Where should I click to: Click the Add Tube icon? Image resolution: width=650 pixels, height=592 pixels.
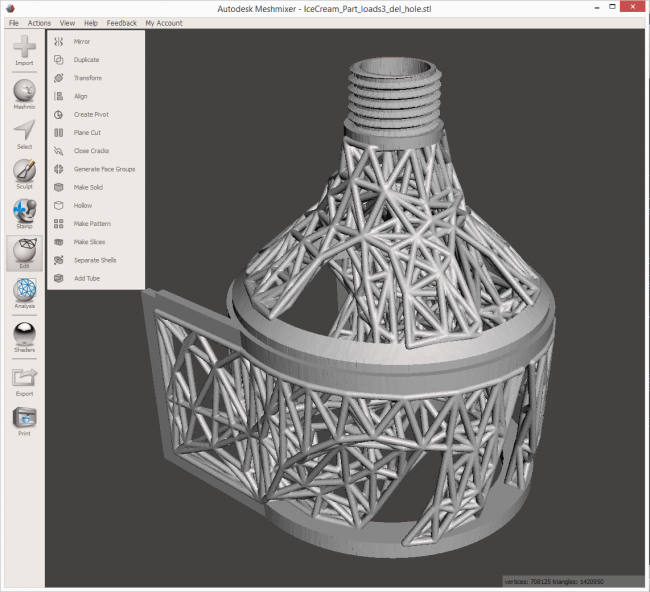(x=58, y=279)
